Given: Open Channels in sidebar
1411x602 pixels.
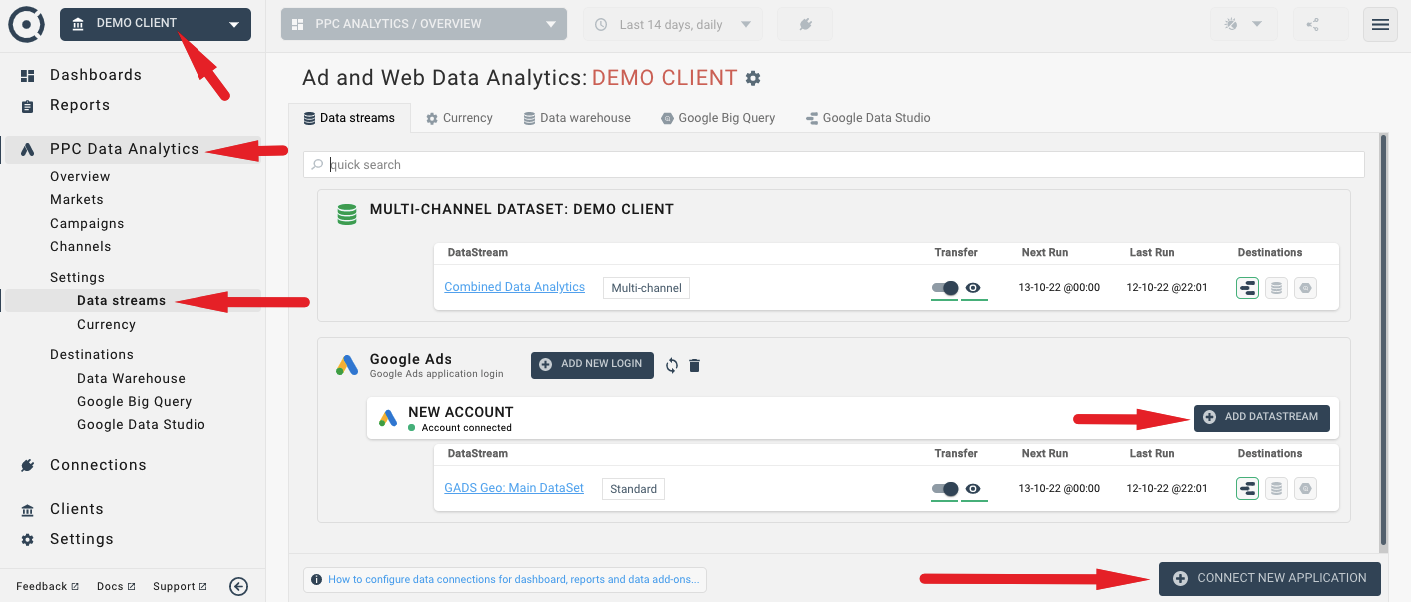Looking at the screenshot, I should [x=81, y=246].
